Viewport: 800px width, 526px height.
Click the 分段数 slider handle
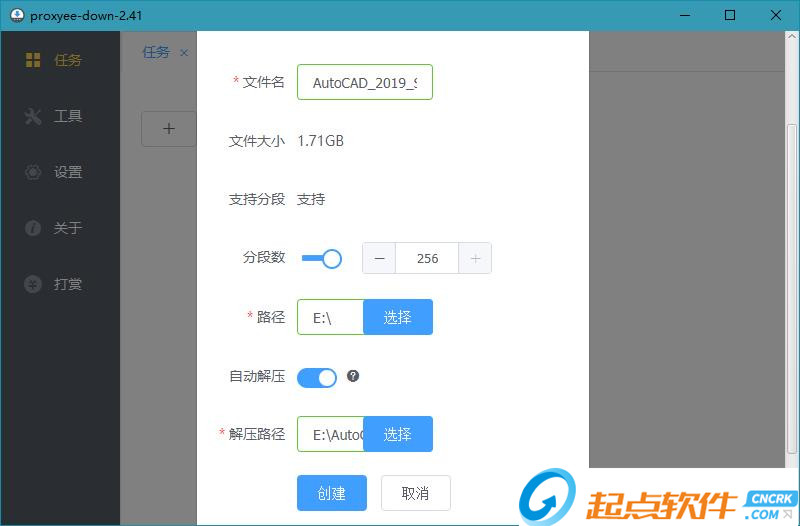tap(332, 259)
